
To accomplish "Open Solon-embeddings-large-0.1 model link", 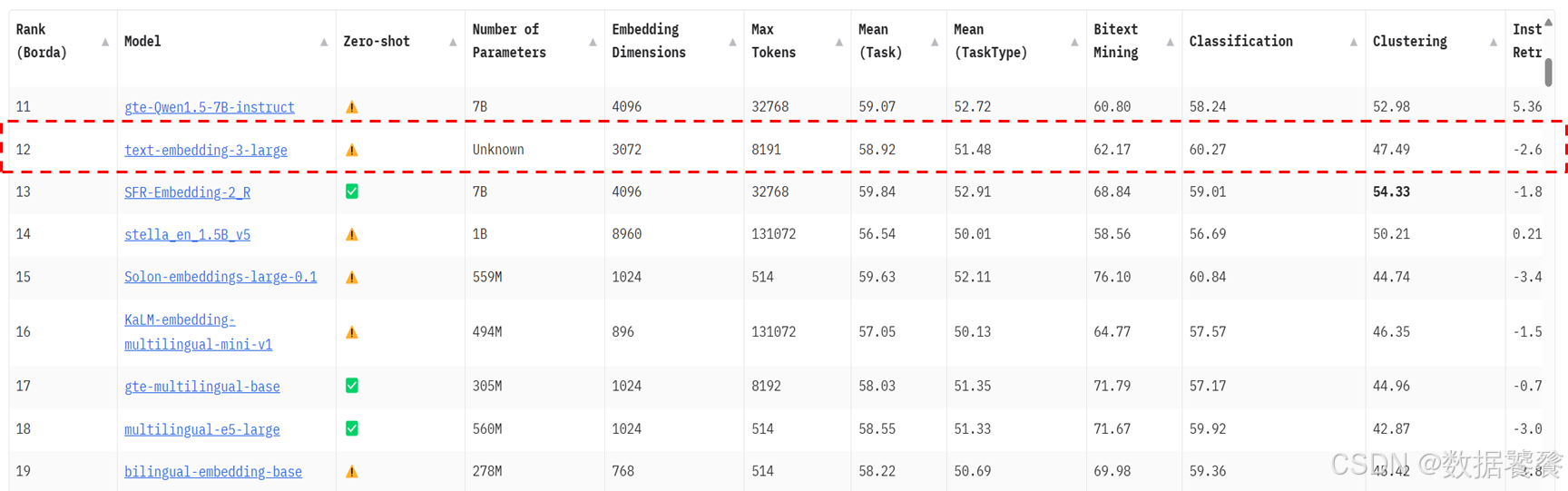I will point(220,277).
